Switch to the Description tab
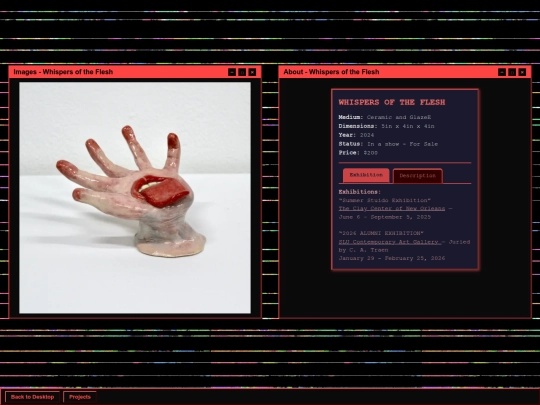Viewport: 540px width, 405px height. point(417,176)
